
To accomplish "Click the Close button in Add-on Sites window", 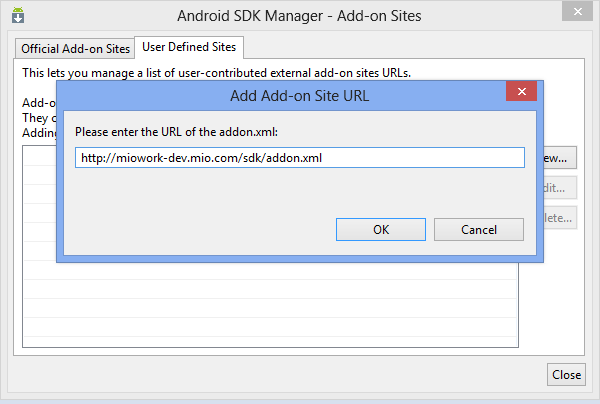I will tap(566, 375).
